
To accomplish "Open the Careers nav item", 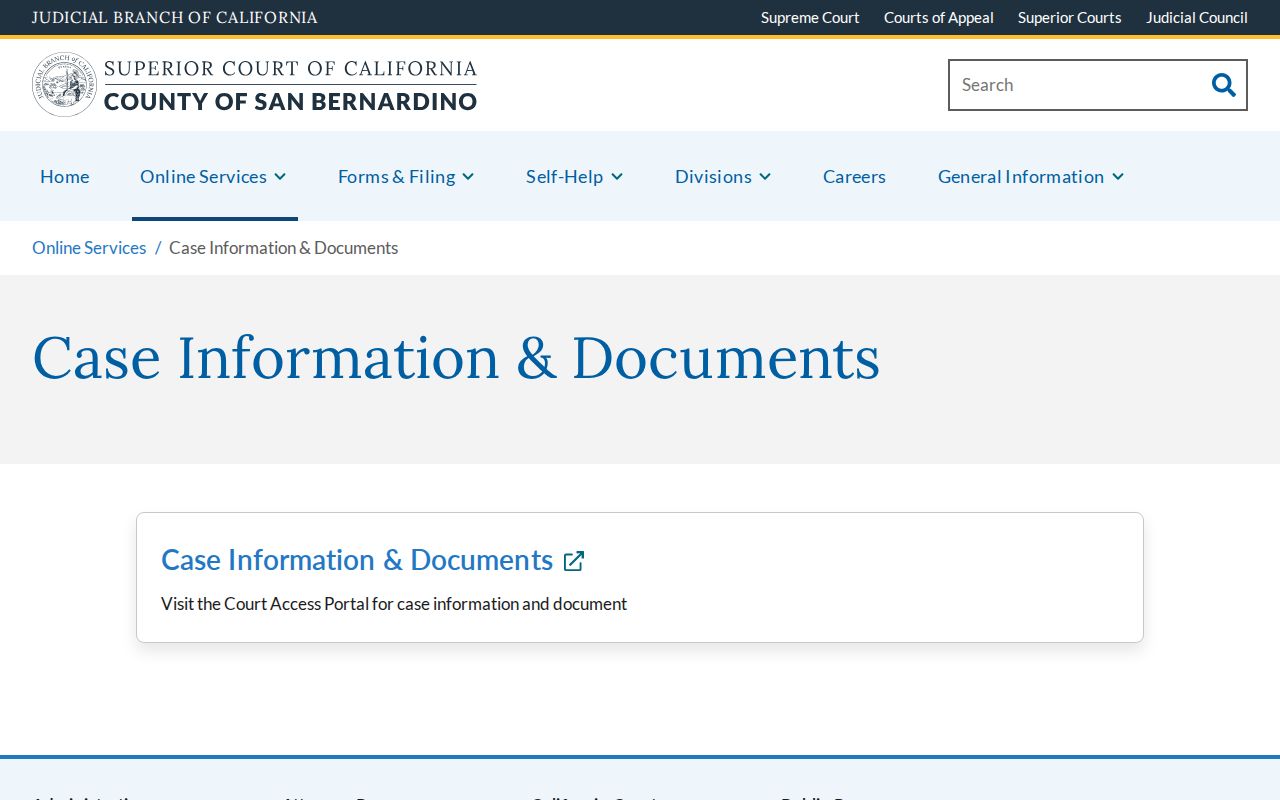I will click(854, 177).
